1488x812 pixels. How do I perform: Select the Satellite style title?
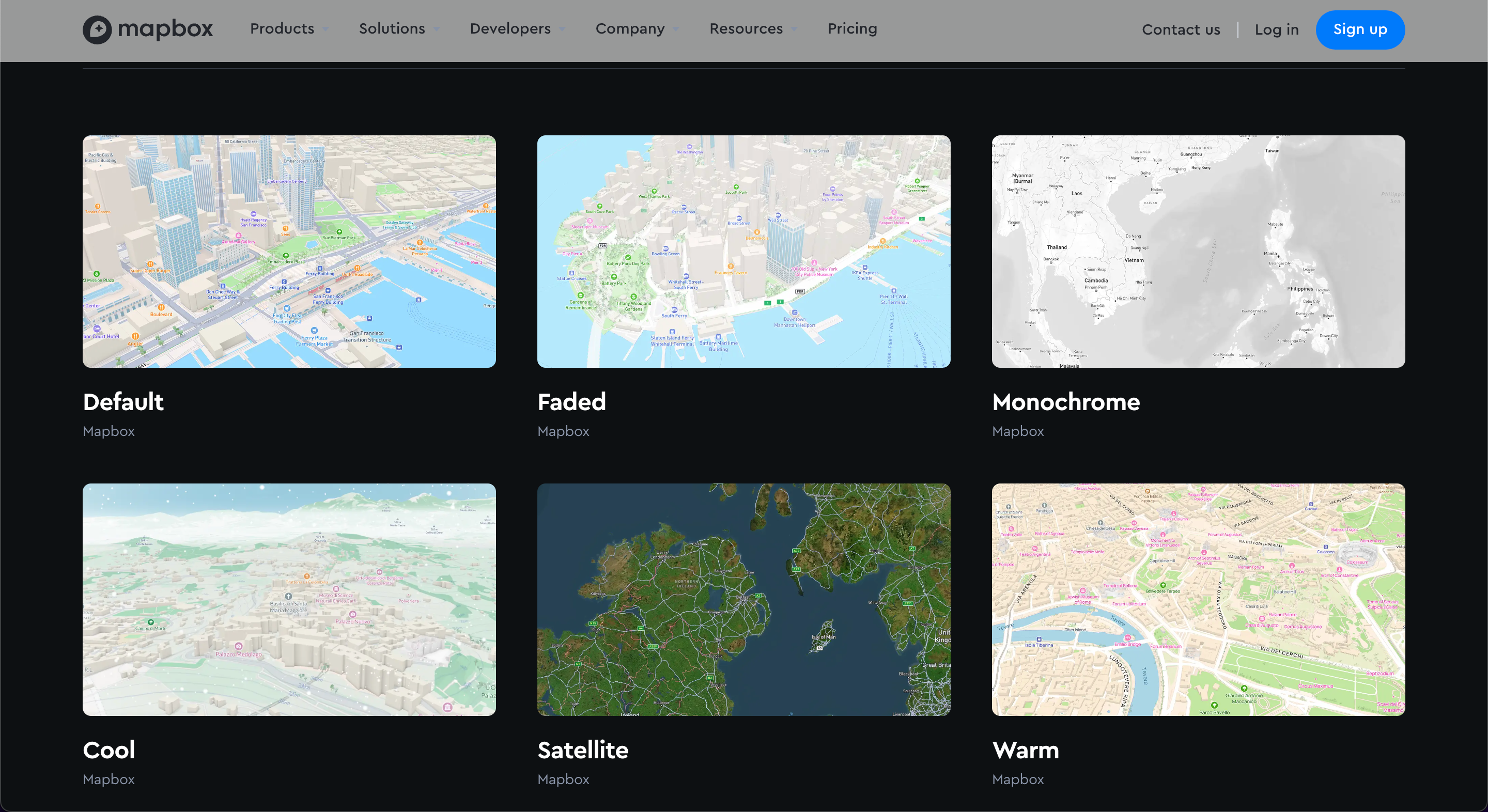click(x=582, y=749)
